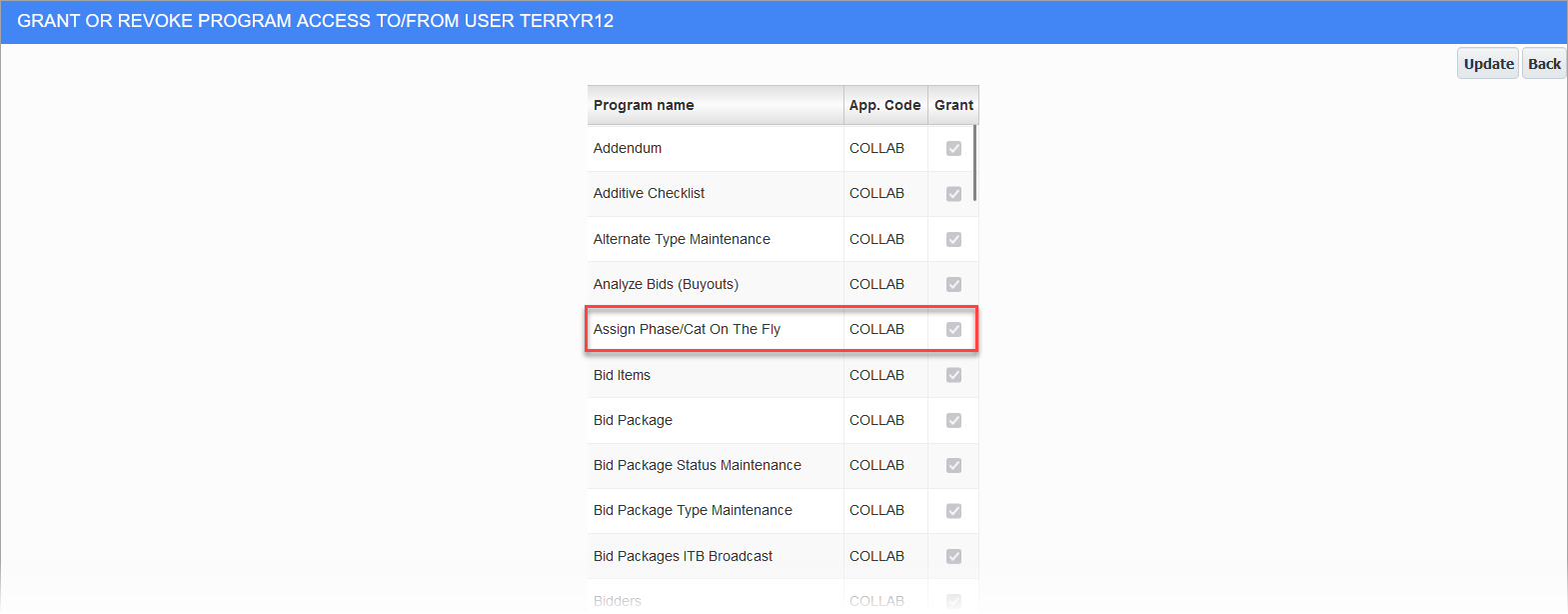Click COLLAB code in Bid Items row
Viewport: 1568px width, 614px height.
[x=876, y=375]
